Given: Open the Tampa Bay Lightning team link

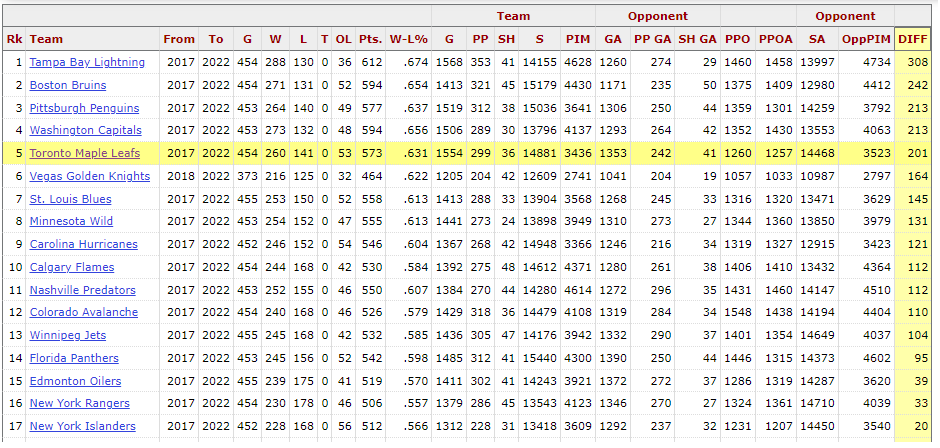Looking at the screenshot, I should tap(87, 62).
